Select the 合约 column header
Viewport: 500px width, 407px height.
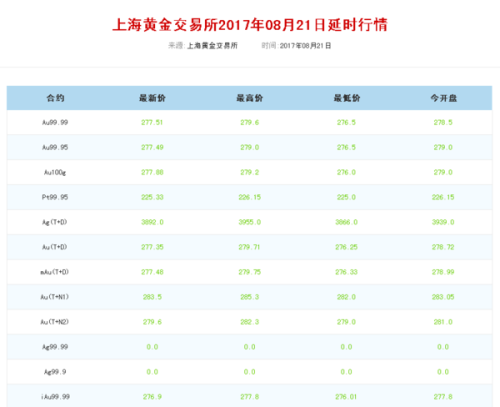(x=55, y=98)
